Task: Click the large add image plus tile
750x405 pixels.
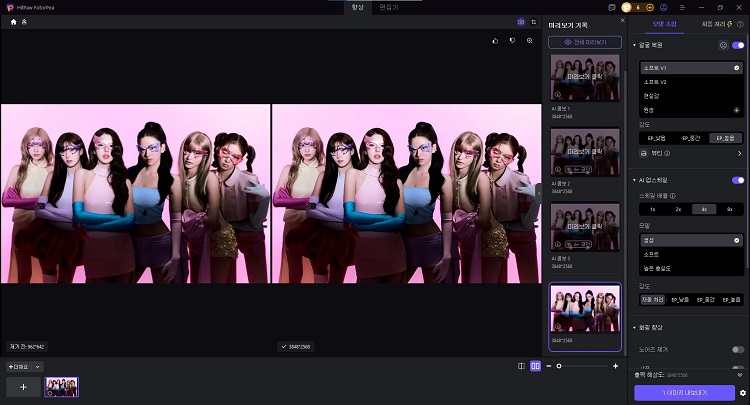Action: tap(23, 387)
